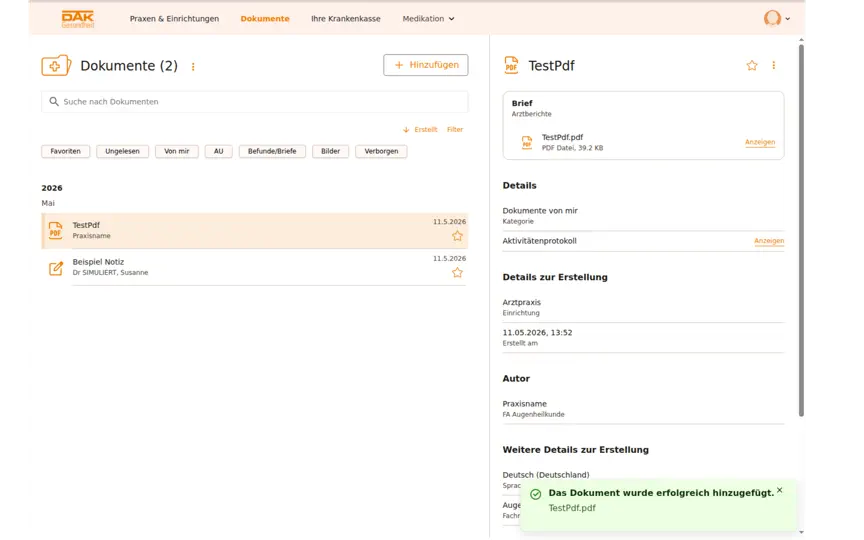The width and height of the screenshot is (864, 540).
Task: Toggle the Ungelesen filter chip
Action: pyautogui.click(x=122, y=151)
